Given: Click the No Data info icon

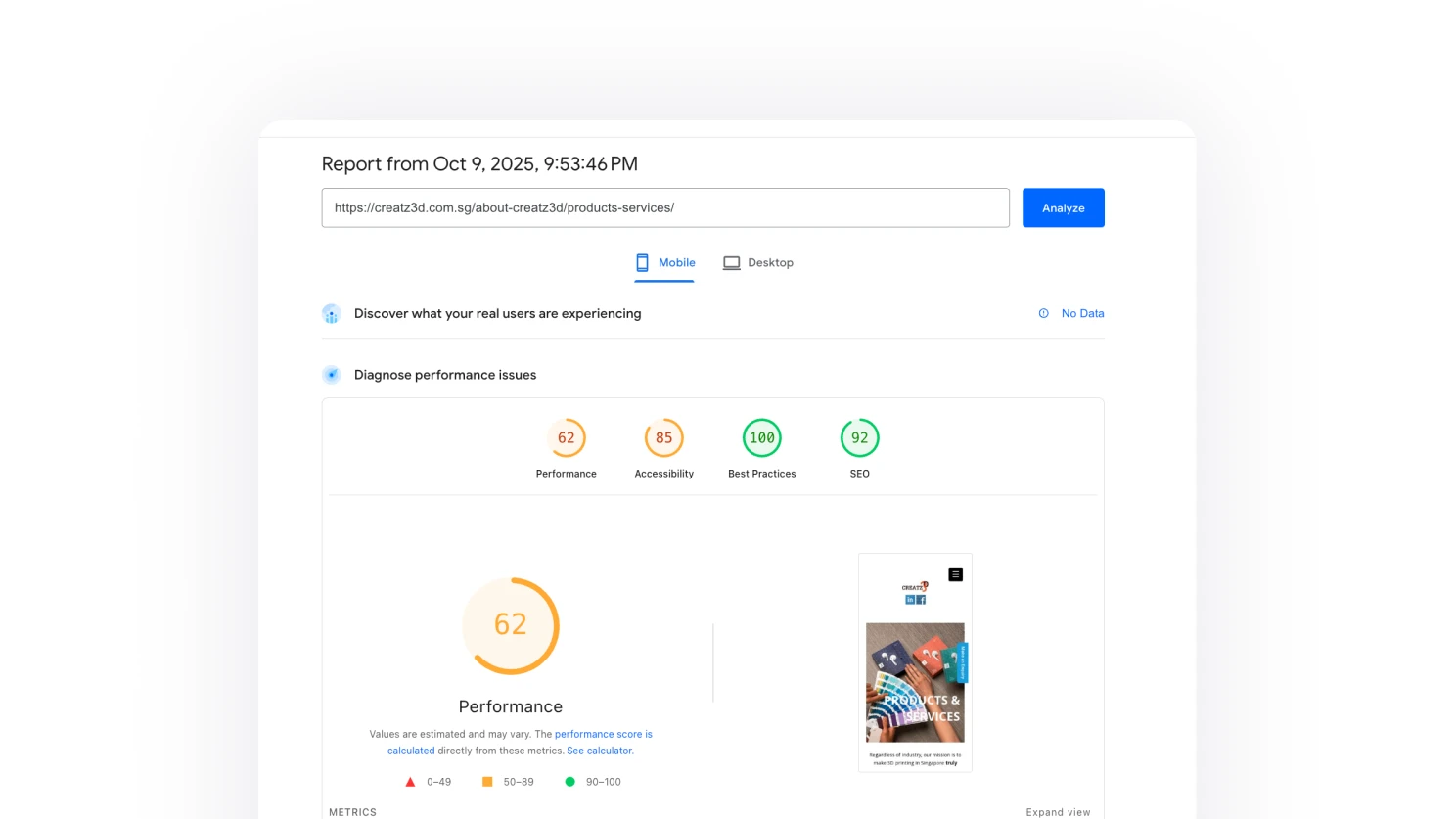Looking at the screenshot, I should point(1043,313).
